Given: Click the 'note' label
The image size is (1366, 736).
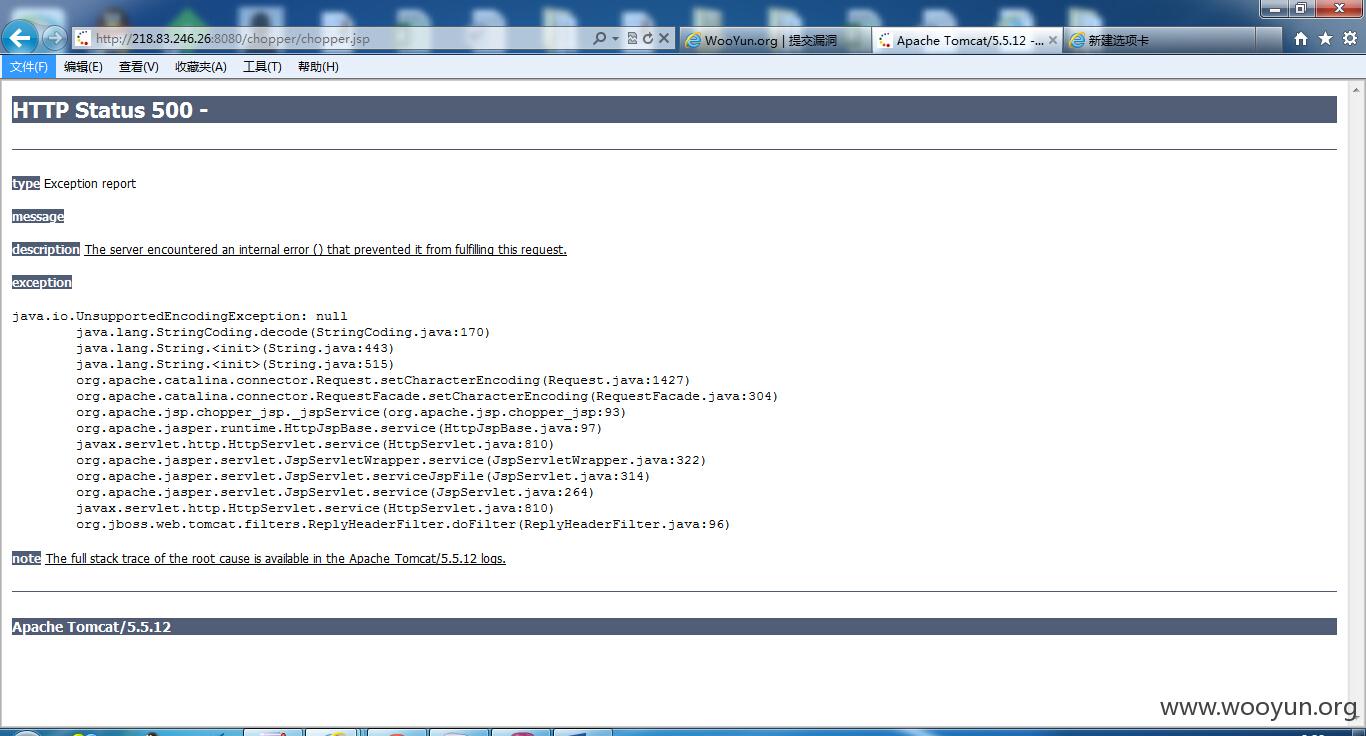Looking at the screenshot, I should pyautogui.click(x=26, y=558).
